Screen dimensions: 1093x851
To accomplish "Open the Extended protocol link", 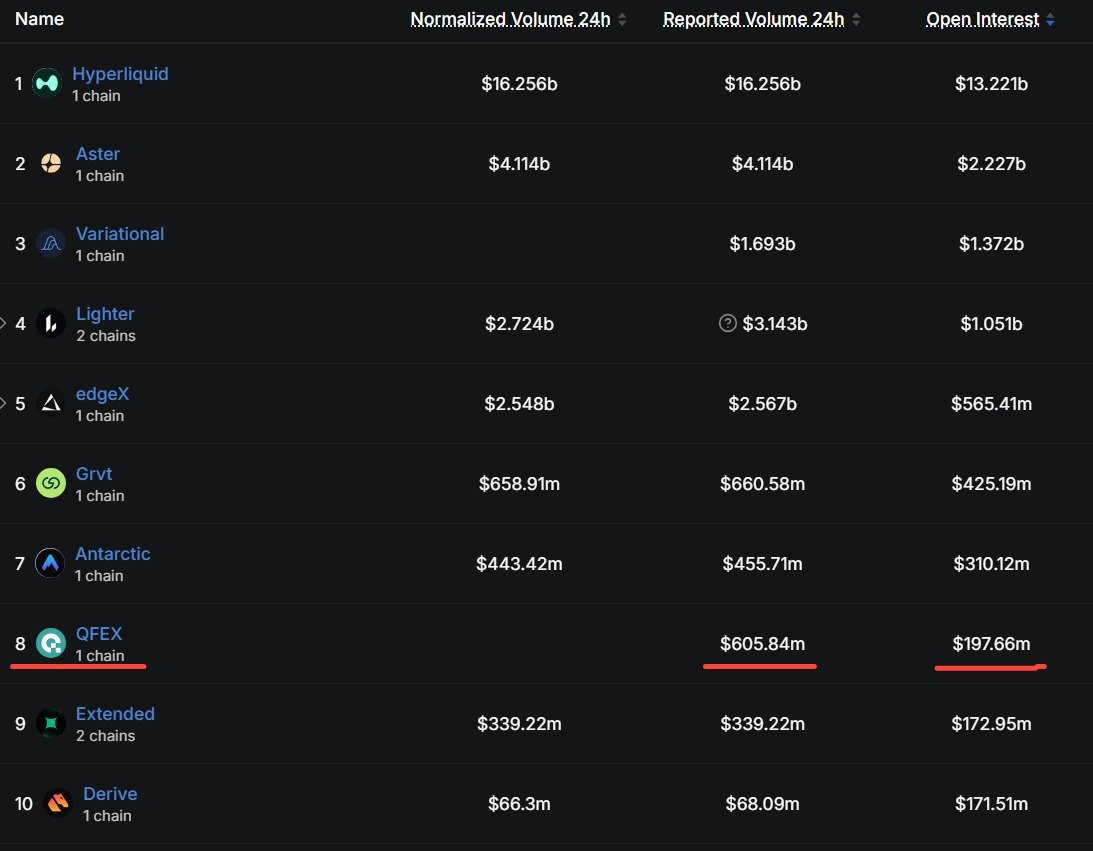I will pos(115,714).
